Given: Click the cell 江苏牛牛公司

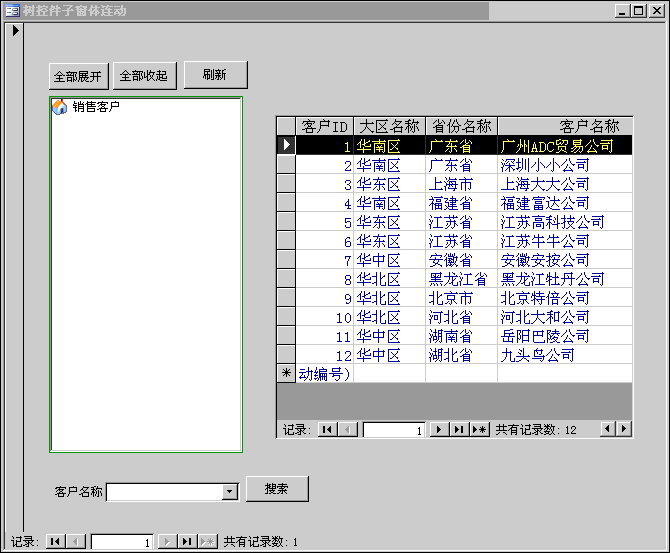Looking at the screenshot, I should tap(565, 241).
